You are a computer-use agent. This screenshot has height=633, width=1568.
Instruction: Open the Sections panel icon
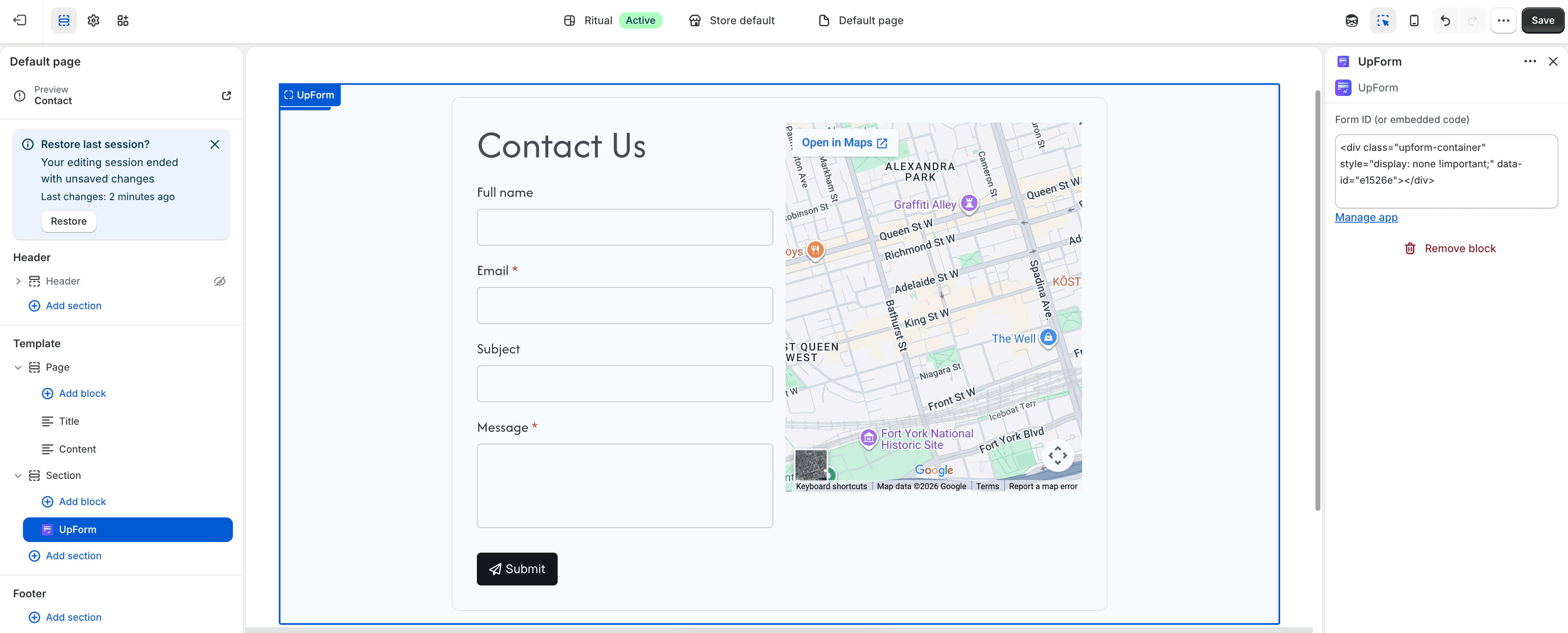point(64,20)
